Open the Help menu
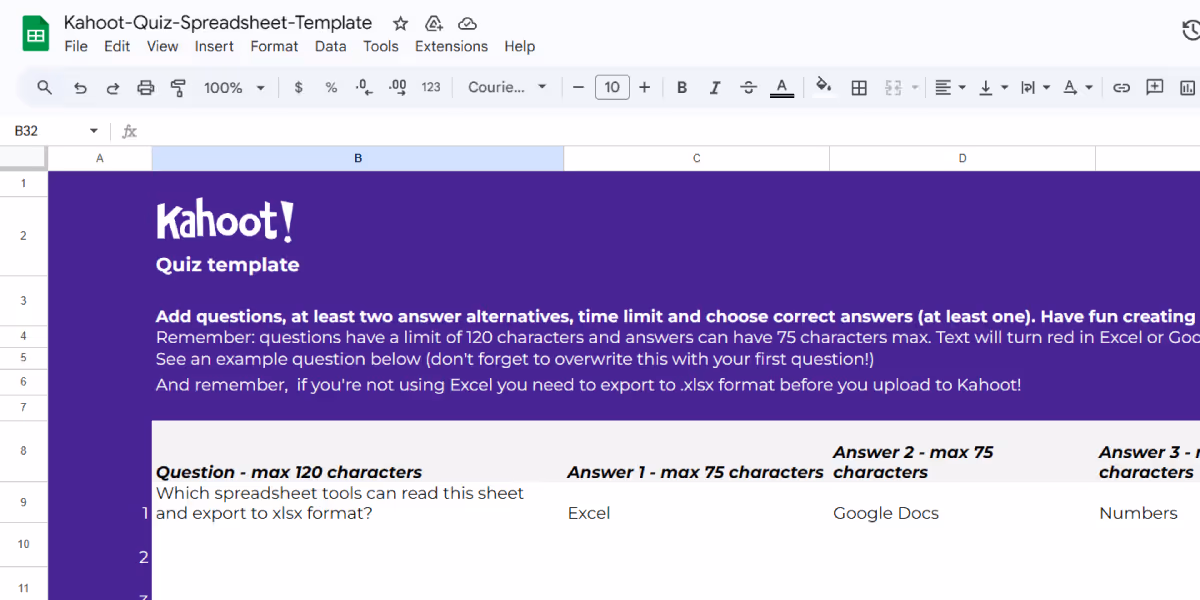The width and height of the screenshot is (1200, 600). 519,46
